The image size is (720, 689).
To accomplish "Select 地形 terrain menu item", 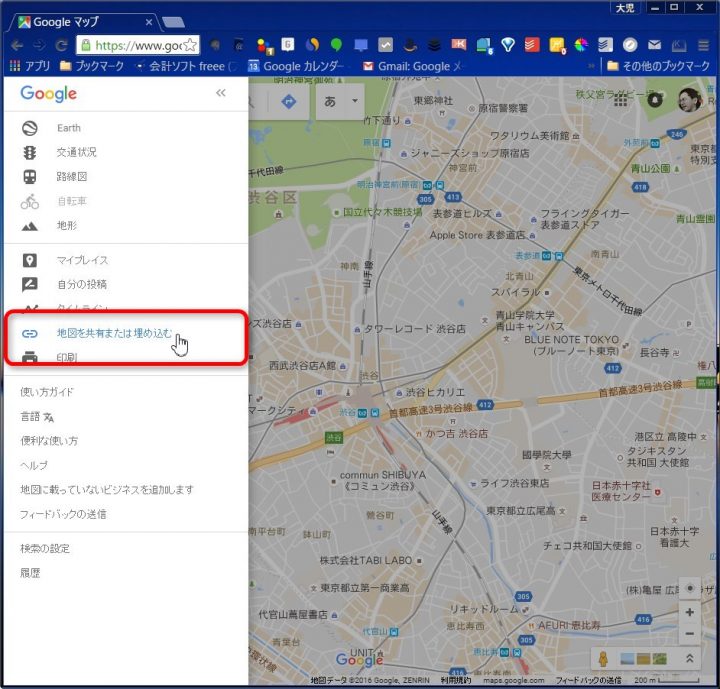I will pyautogui.click(x=67, y=226).
